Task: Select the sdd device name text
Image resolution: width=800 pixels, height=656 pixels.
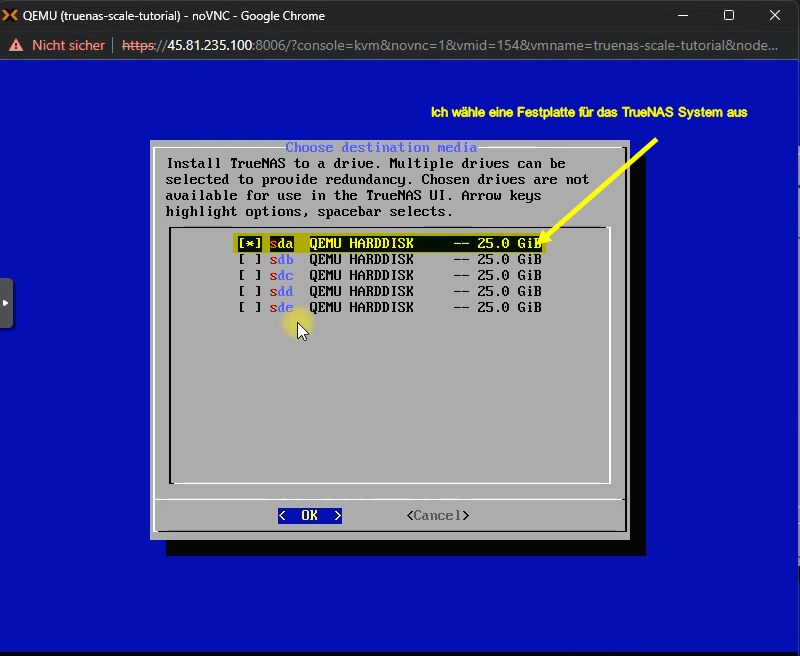Action: click(x=282, y=291)
